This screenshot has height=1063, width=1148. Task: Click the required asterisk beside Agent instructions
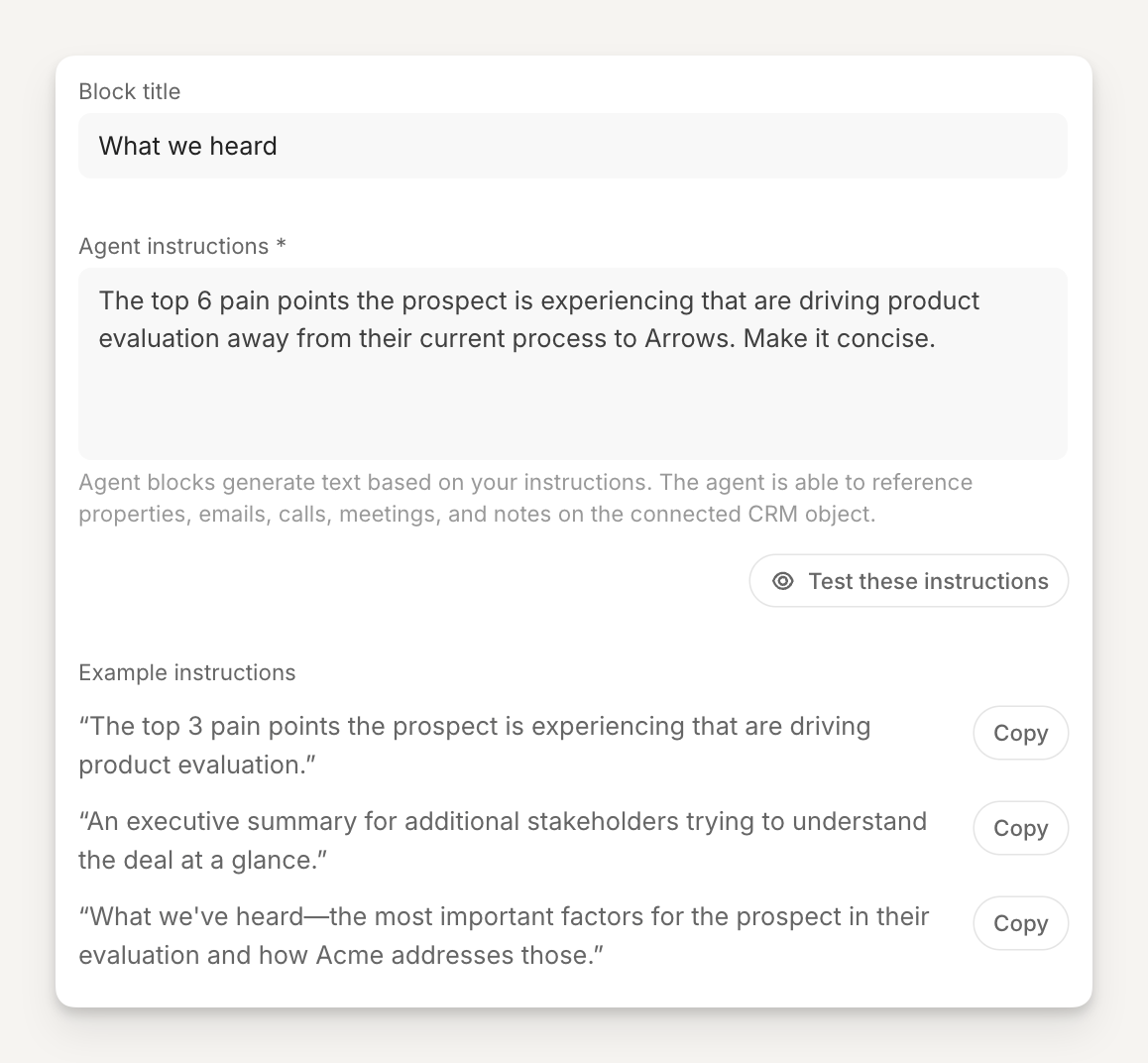(x=282, y=245)
